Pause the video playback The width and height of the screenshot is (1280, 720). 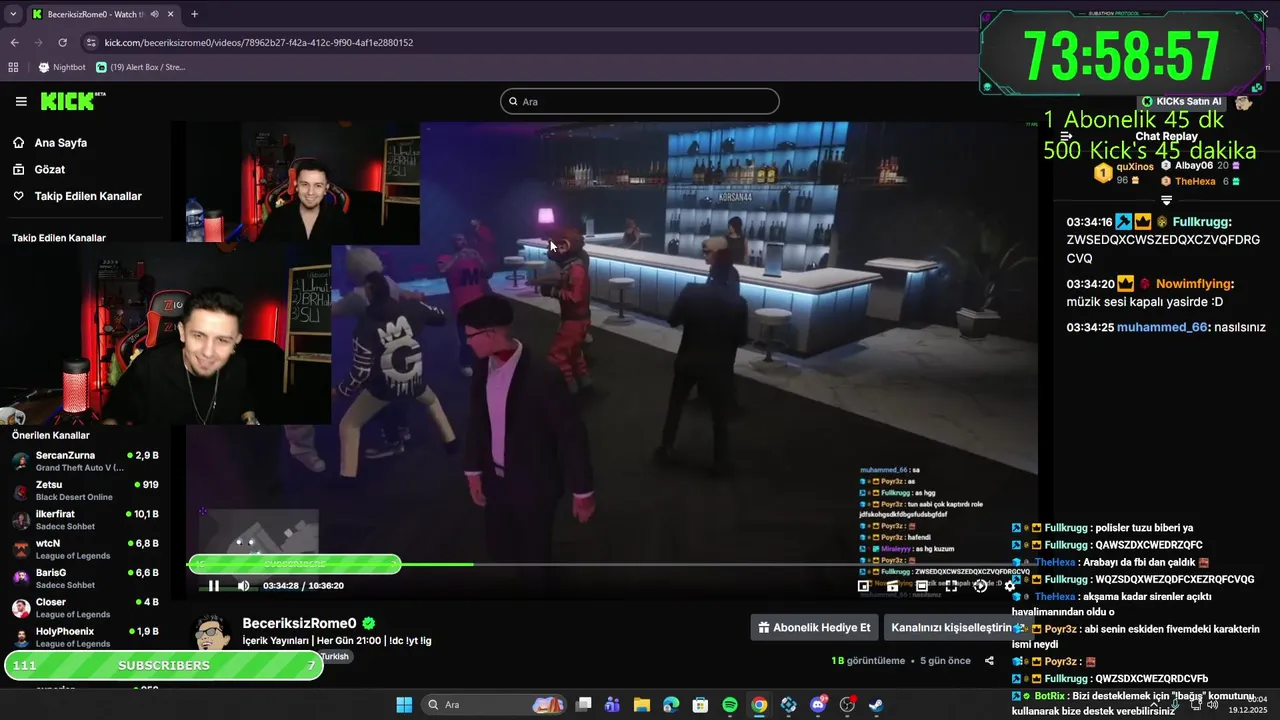point(214,586)
